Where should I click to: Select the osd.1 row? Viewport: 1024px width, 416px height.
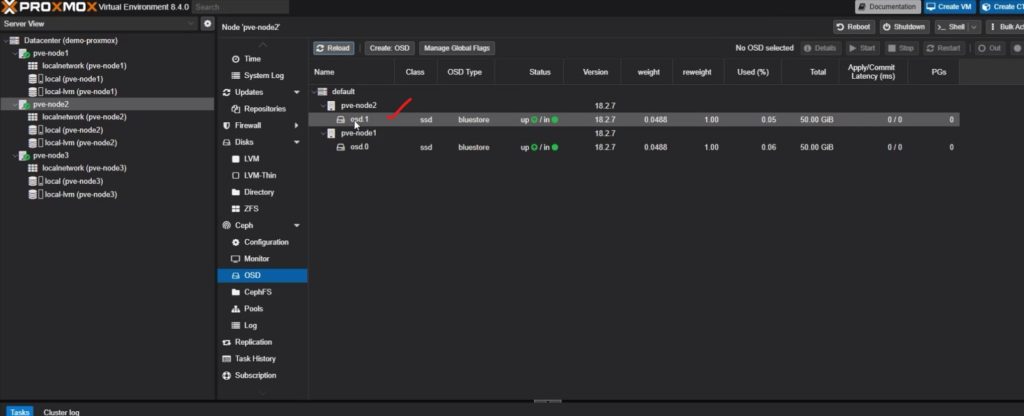click(633, 120)
